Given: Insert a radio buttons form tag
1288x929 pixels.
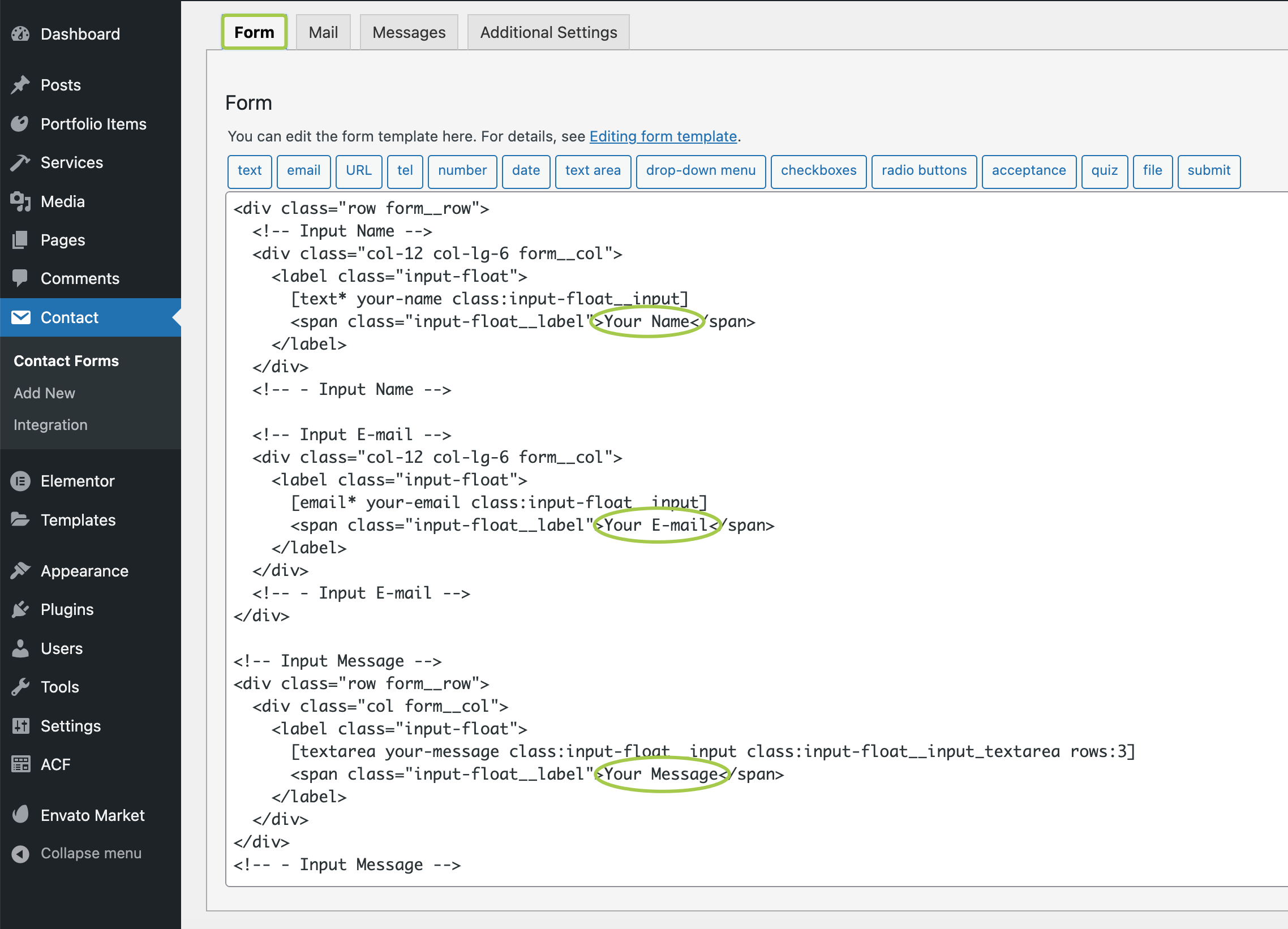Looking at the screenshot, I should pyautogui.click(x=924, y=171).
